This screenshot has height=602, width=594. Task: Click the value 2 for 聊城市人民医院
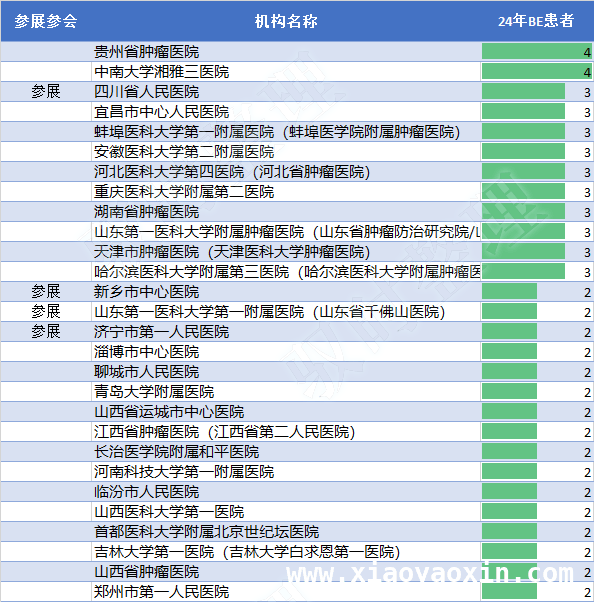(587, 372)
